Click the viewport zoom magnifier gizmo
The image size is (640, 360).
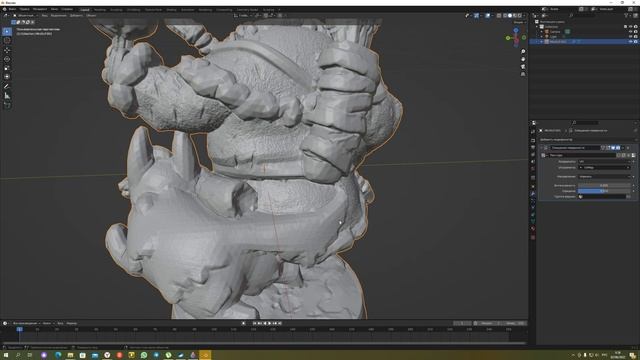(x=523, y=52)
